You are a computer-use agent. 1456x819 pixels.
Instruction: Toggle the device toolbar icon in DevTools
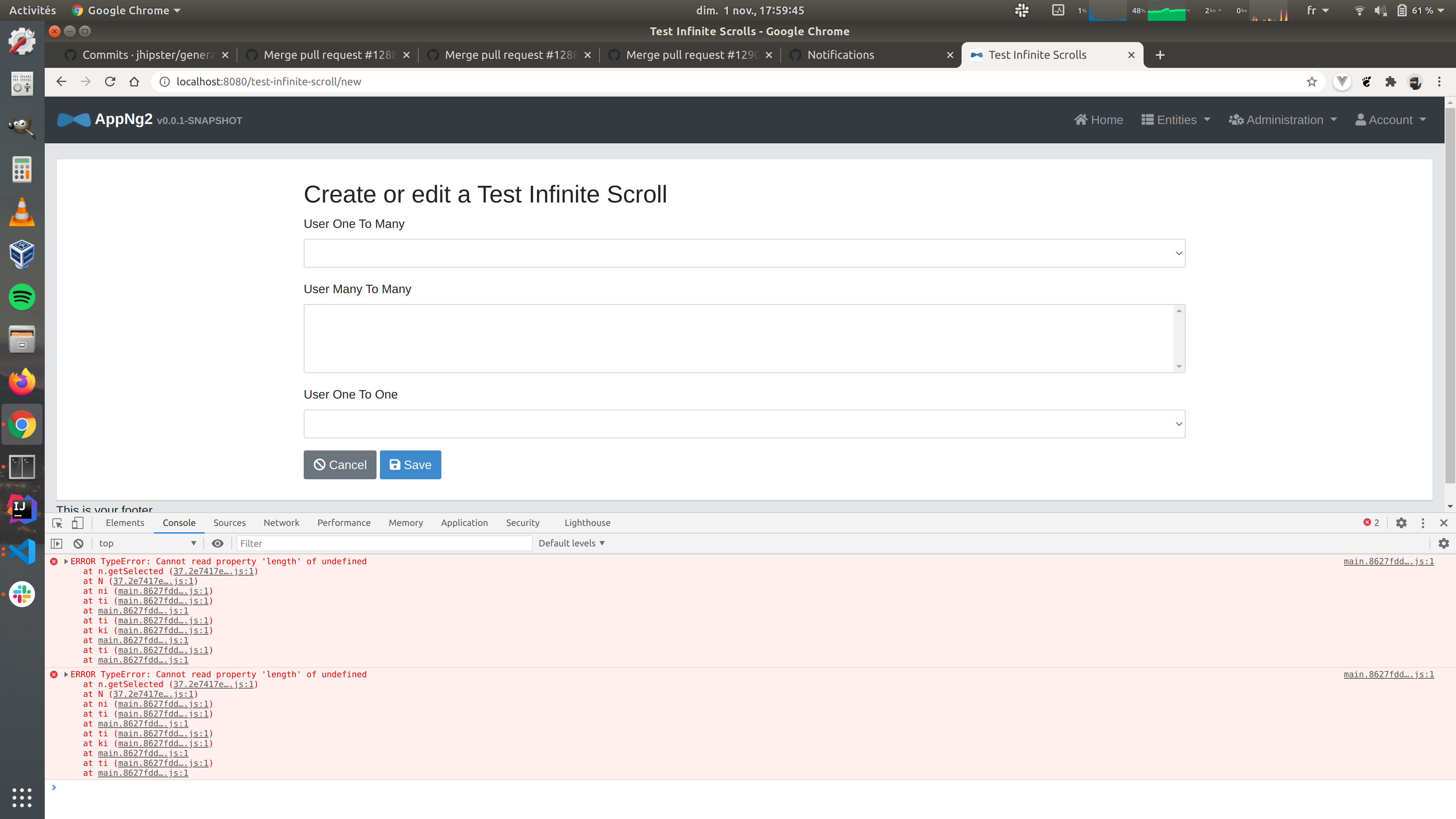77,523
